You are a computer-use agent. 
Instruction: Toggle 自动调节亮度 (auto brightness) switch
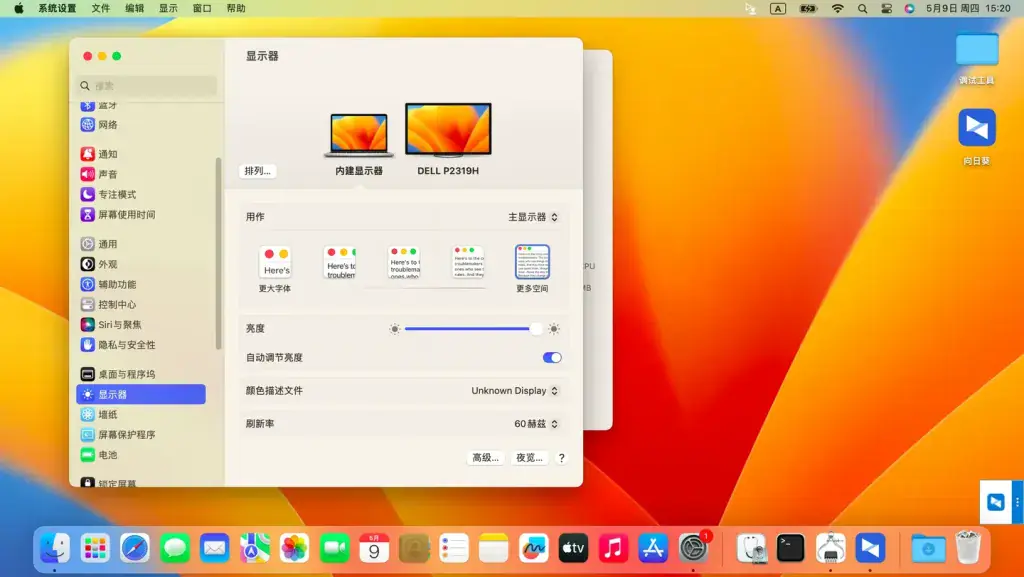tap(552, 358)
